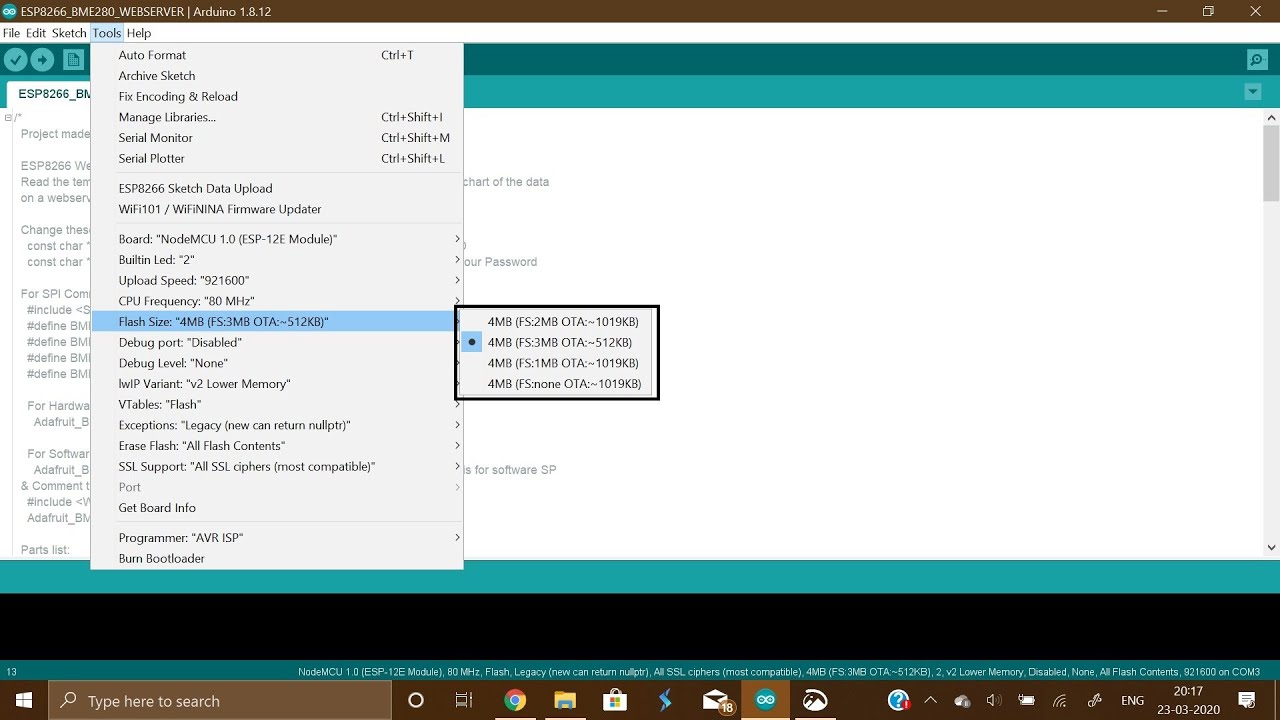This screenshot has width=1280, height=720.
Task: Click the Upload arrow toolbar button
Action: [x=43, y=60]
